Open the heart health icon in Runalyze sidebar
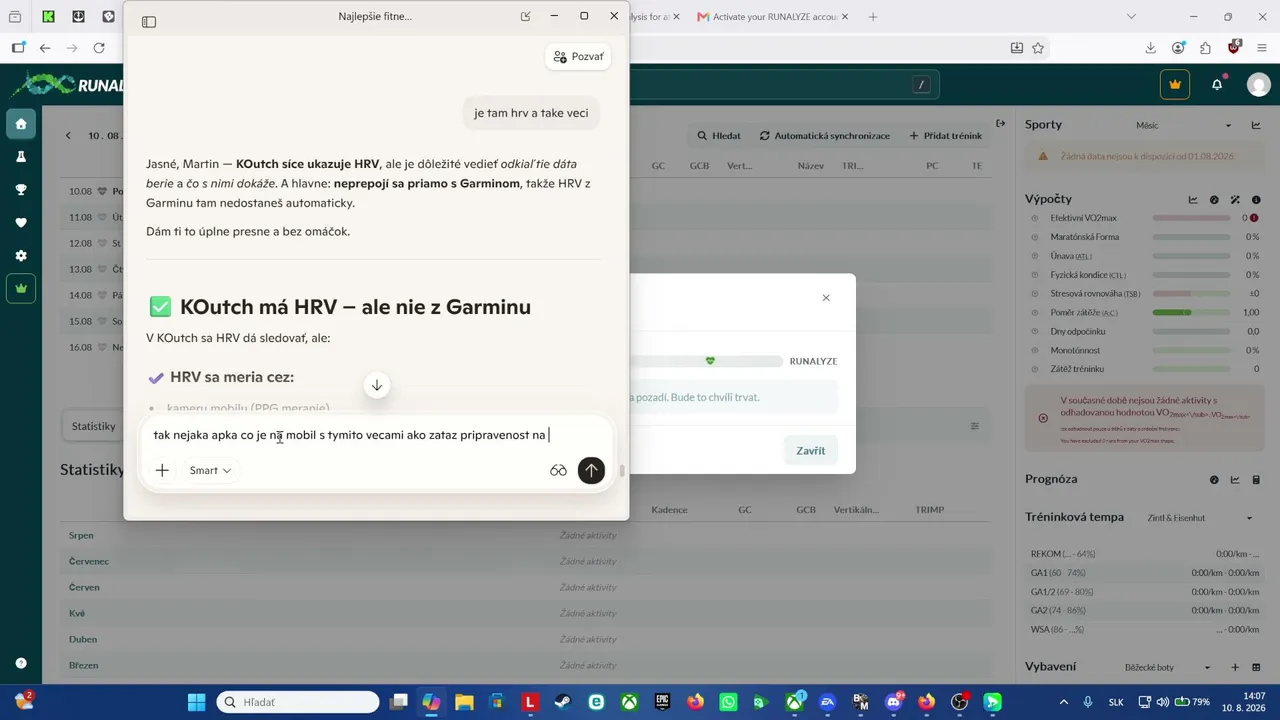Screen dimensions: 1280x720 [21, 223]
